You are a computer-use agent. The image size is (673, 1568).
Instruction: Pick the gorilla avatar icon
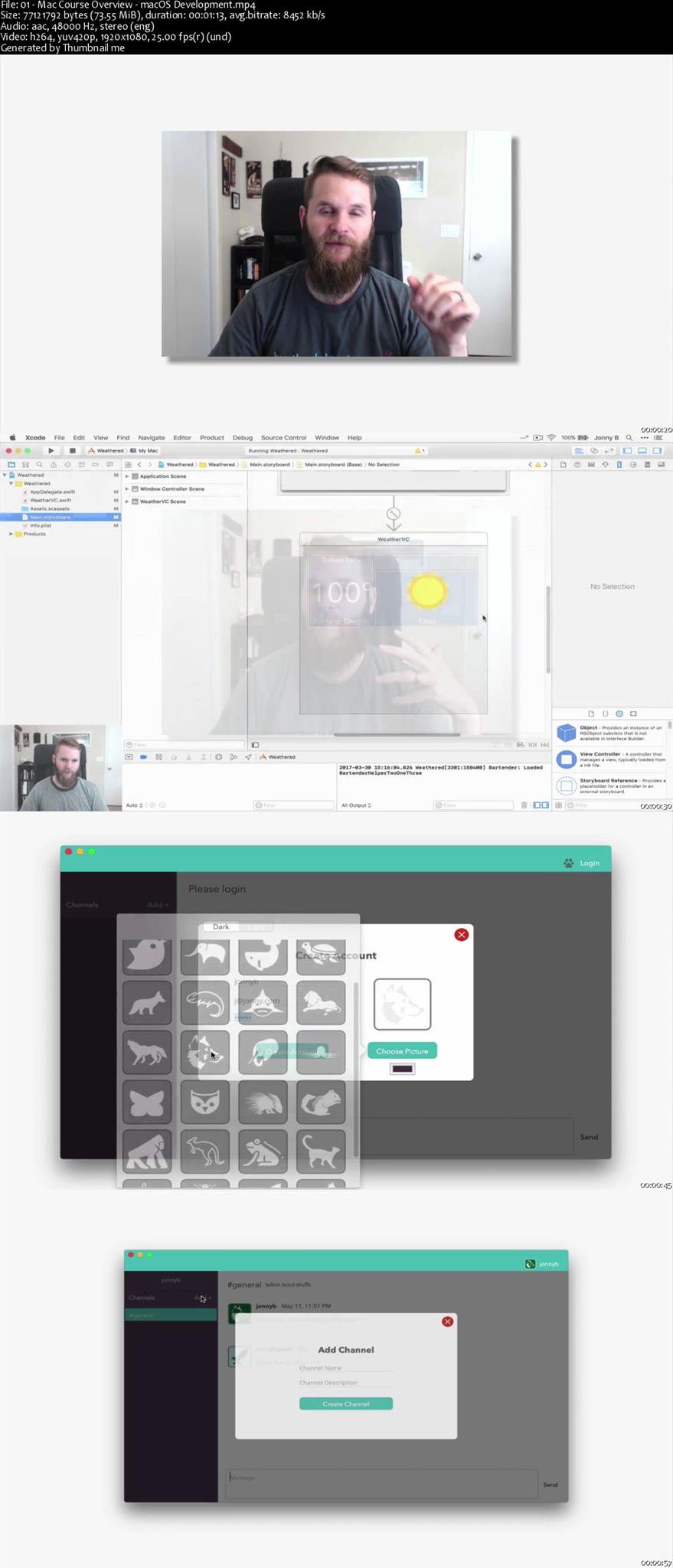coord(147,1151)
